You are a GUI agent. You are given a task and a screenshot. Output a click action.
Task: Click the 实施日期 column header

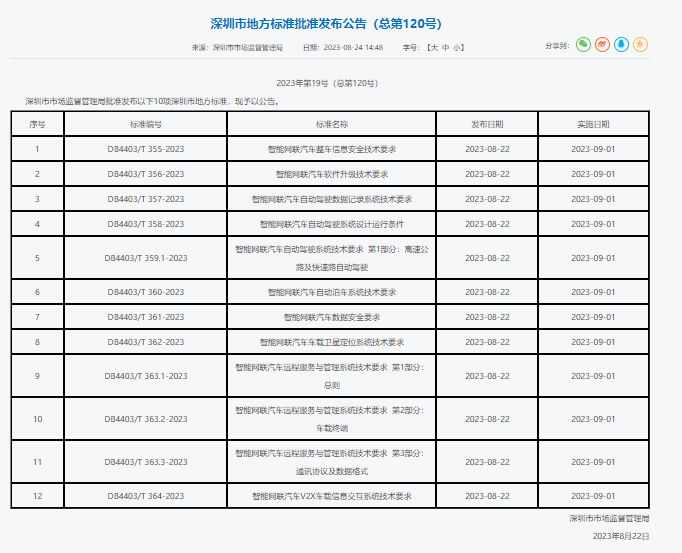pyautogui.click(x=592, y=124)
